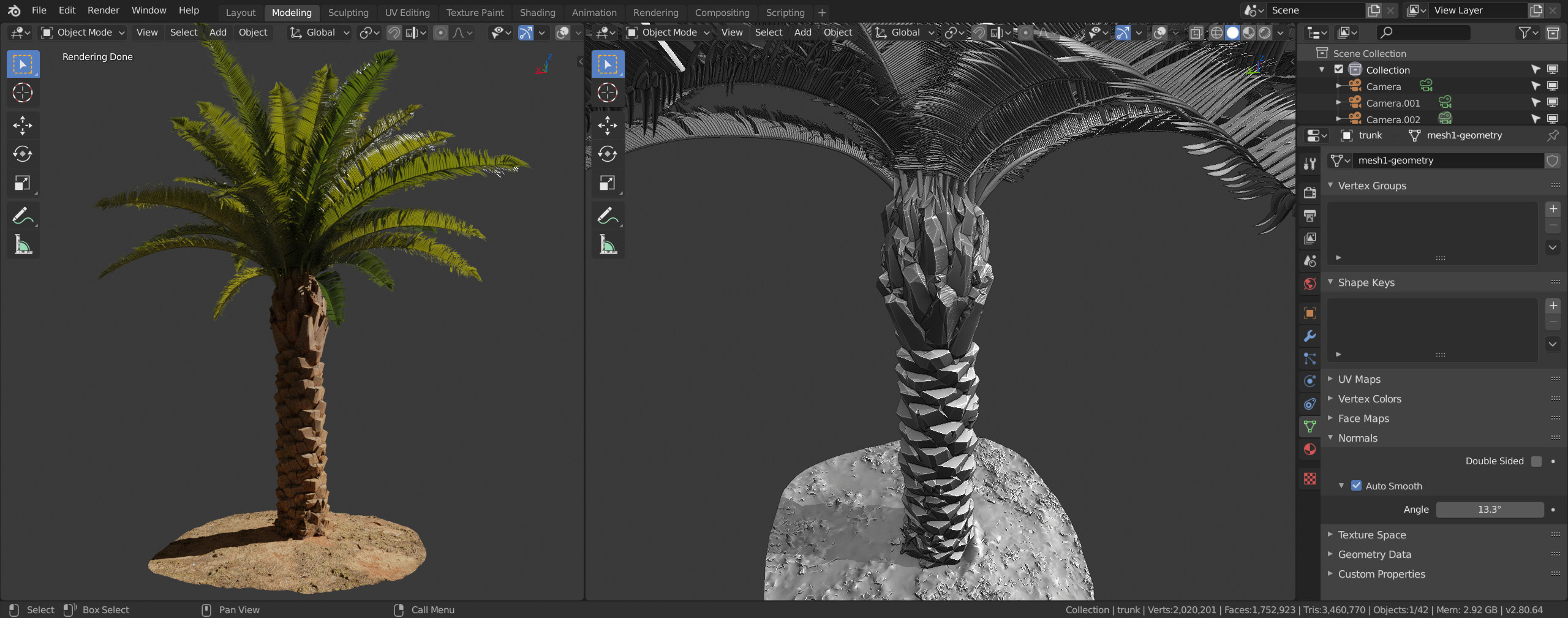Enable the Double Sided checkbox
Viewport: 1568px width, 618px height.
click(1536, 461)
